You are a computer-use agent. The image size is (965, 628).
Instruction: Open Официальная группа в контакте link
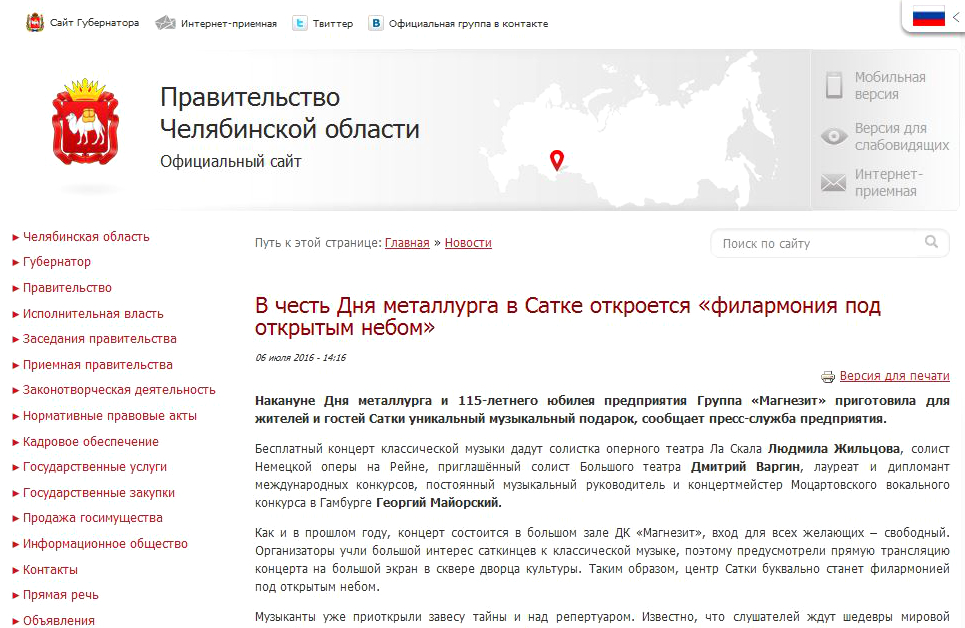[468, 23]
